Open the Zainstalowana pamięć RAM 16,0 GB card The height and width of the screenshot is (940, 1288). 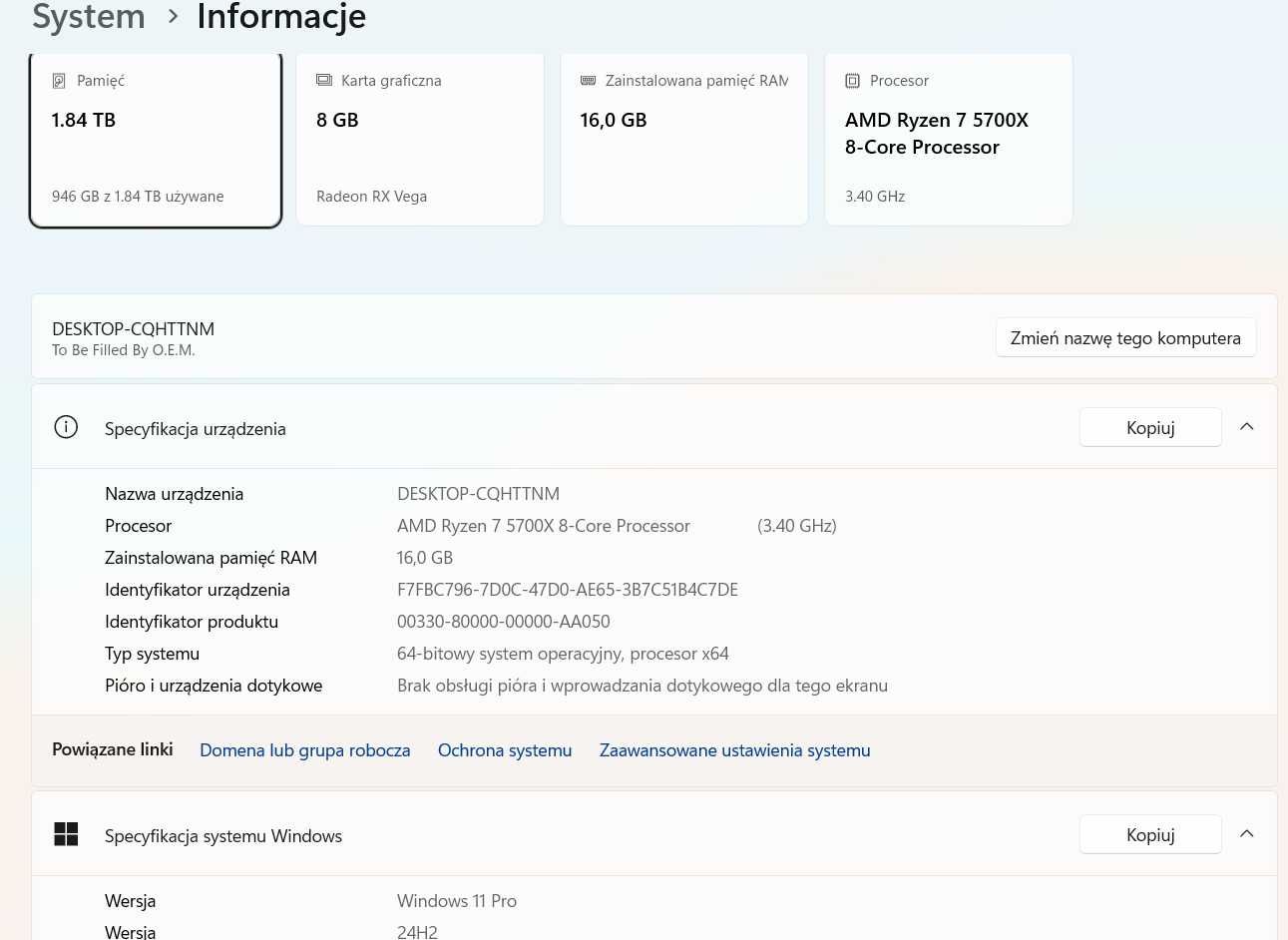(x=684, y=139)
